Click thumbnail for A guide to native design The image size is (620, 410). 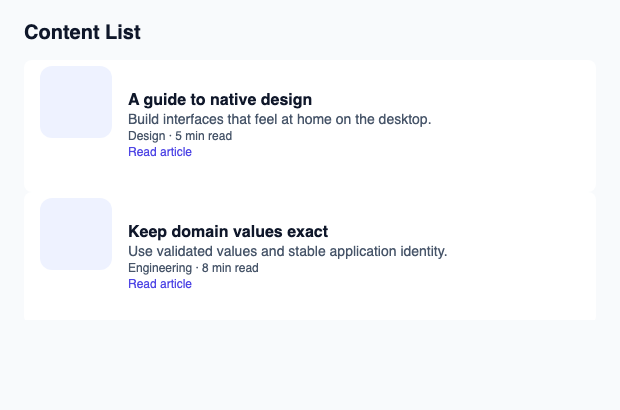pos(76,102)
